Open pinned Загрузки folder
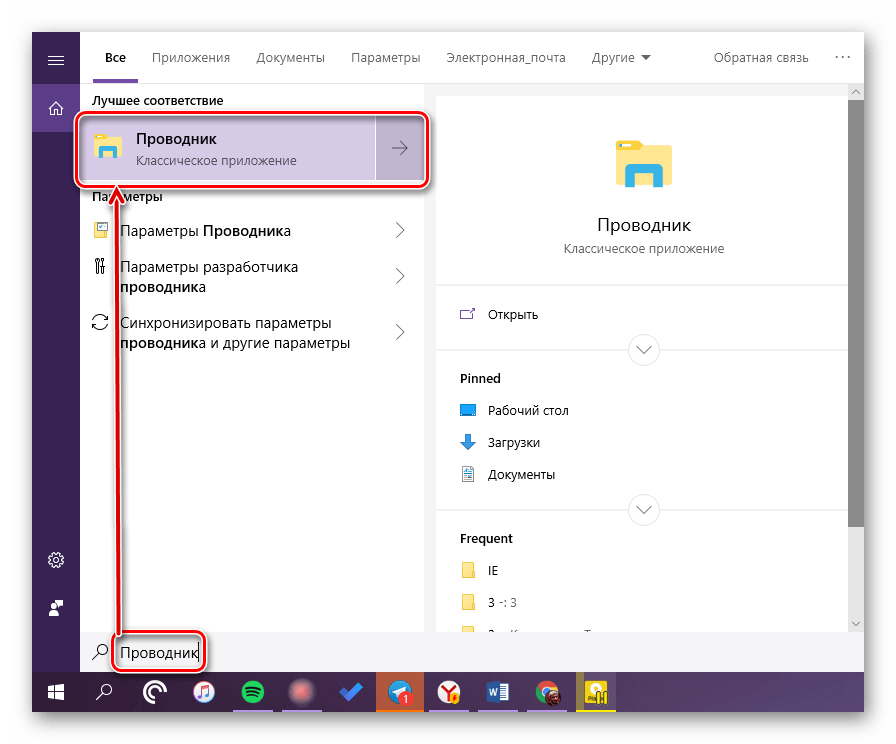Viewport: 896px width, 744px height. [513, 442]
